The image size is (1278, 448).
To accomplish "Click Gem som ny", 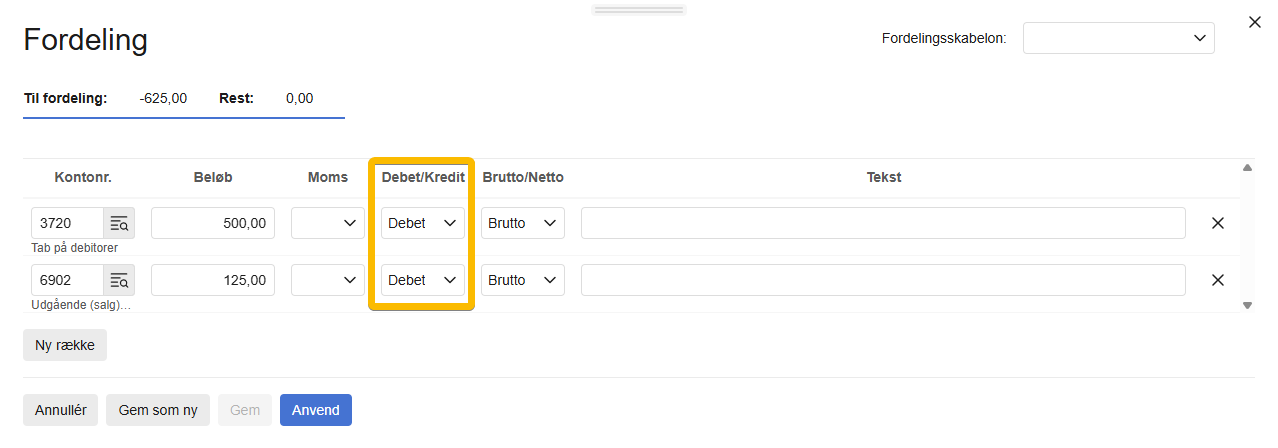I will (x=158, y=410).
